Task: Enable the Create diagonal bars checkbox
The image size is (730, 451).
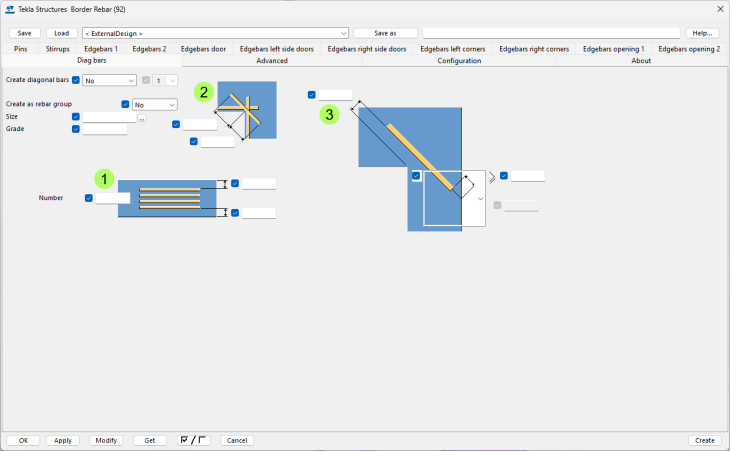Action: pos(76,80)
